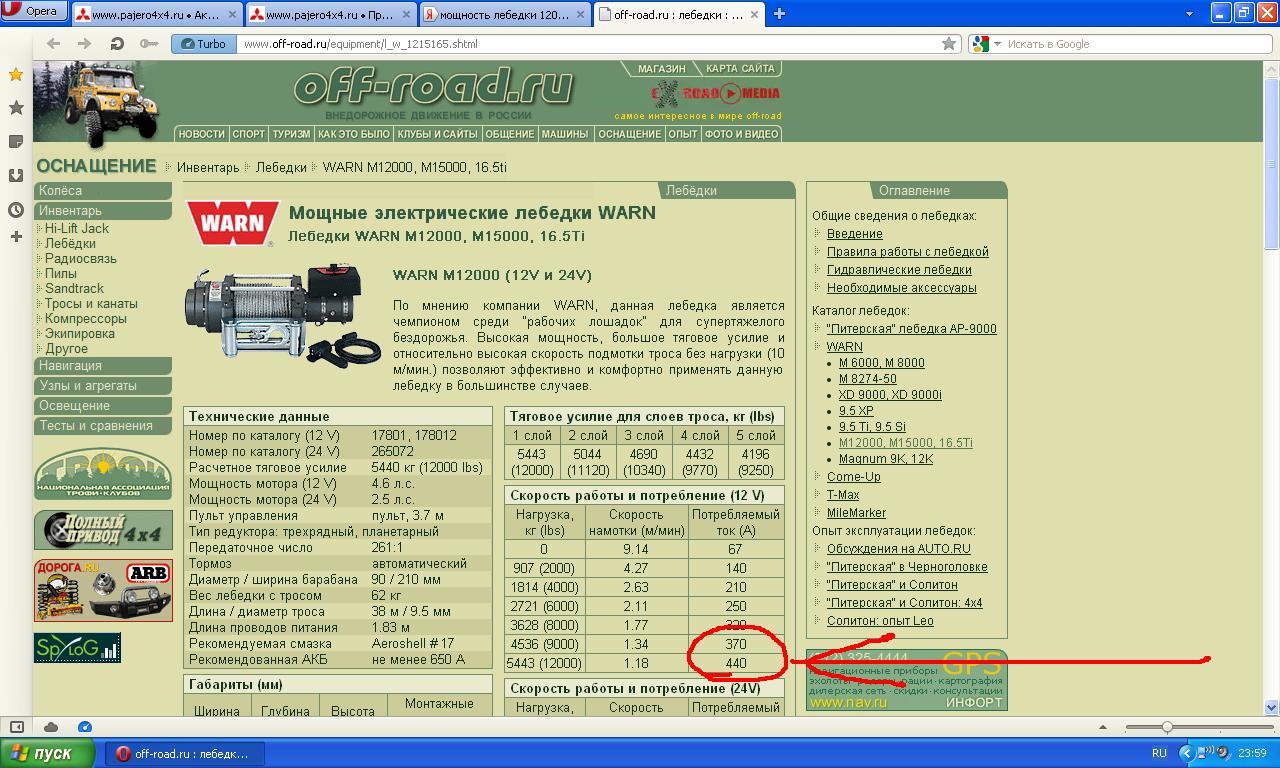Open the History clock panel in sidebar
Viewport: 1280px width, 768px height.
(x=16, y=210)
